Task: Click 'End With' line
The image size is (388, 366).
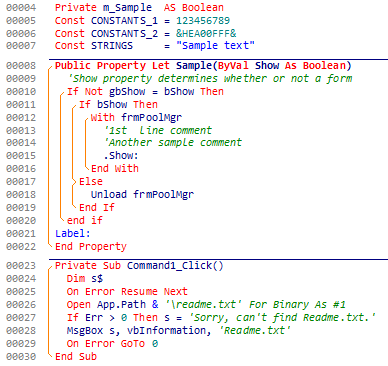Action: click(115, 169)
